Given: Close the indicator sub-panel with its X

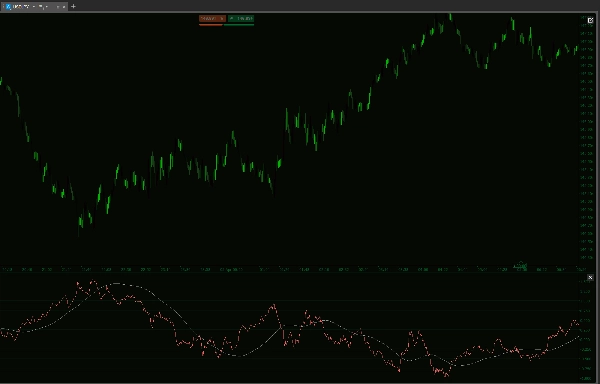Looking at the screenshot, I should tap(590, 277).
